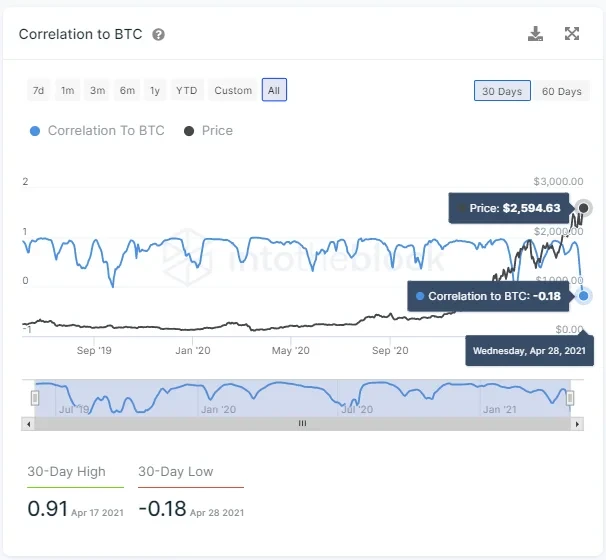Choose the 6m time range
606x560 pixels.
pyautogui.click(x=127, y=90)
